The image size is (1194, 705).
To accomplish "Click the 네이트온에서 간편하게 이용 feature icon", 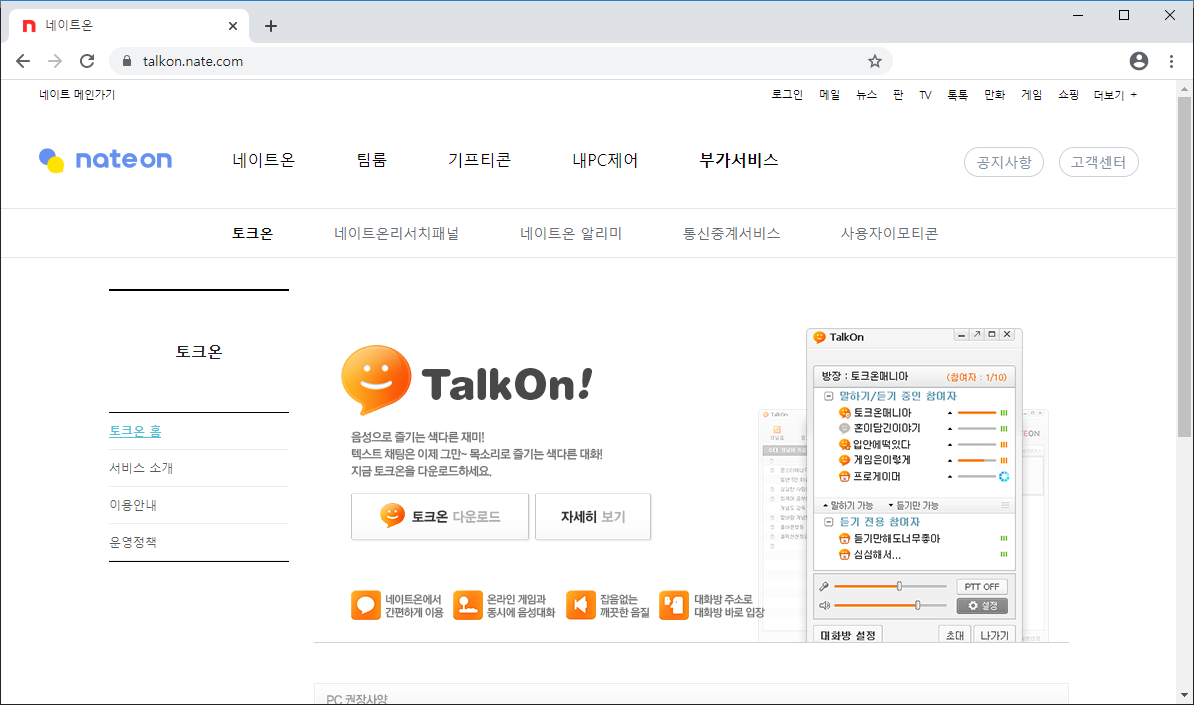I will pos(366,605).
